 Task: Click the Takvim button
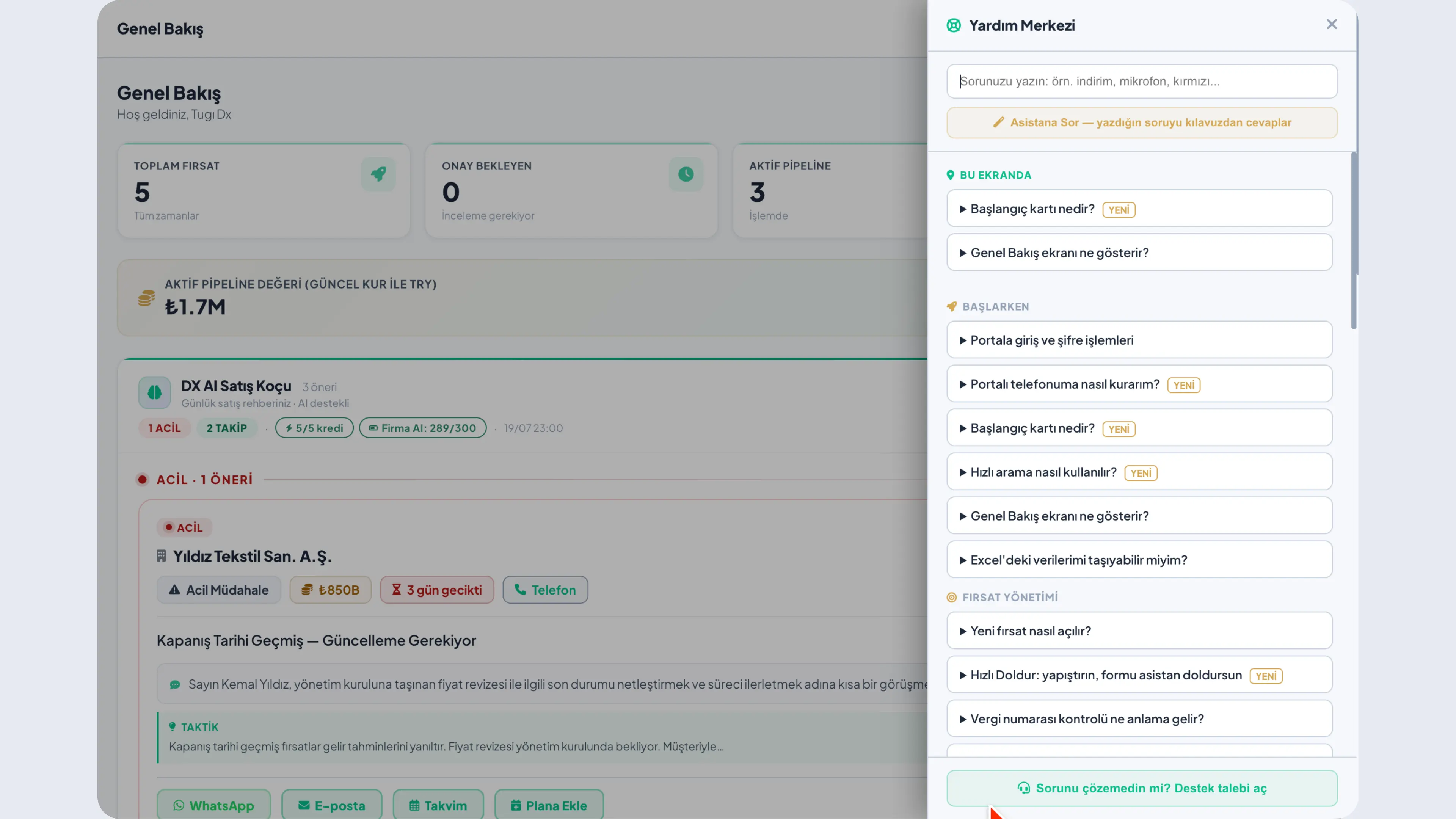(x=438, y=805)
